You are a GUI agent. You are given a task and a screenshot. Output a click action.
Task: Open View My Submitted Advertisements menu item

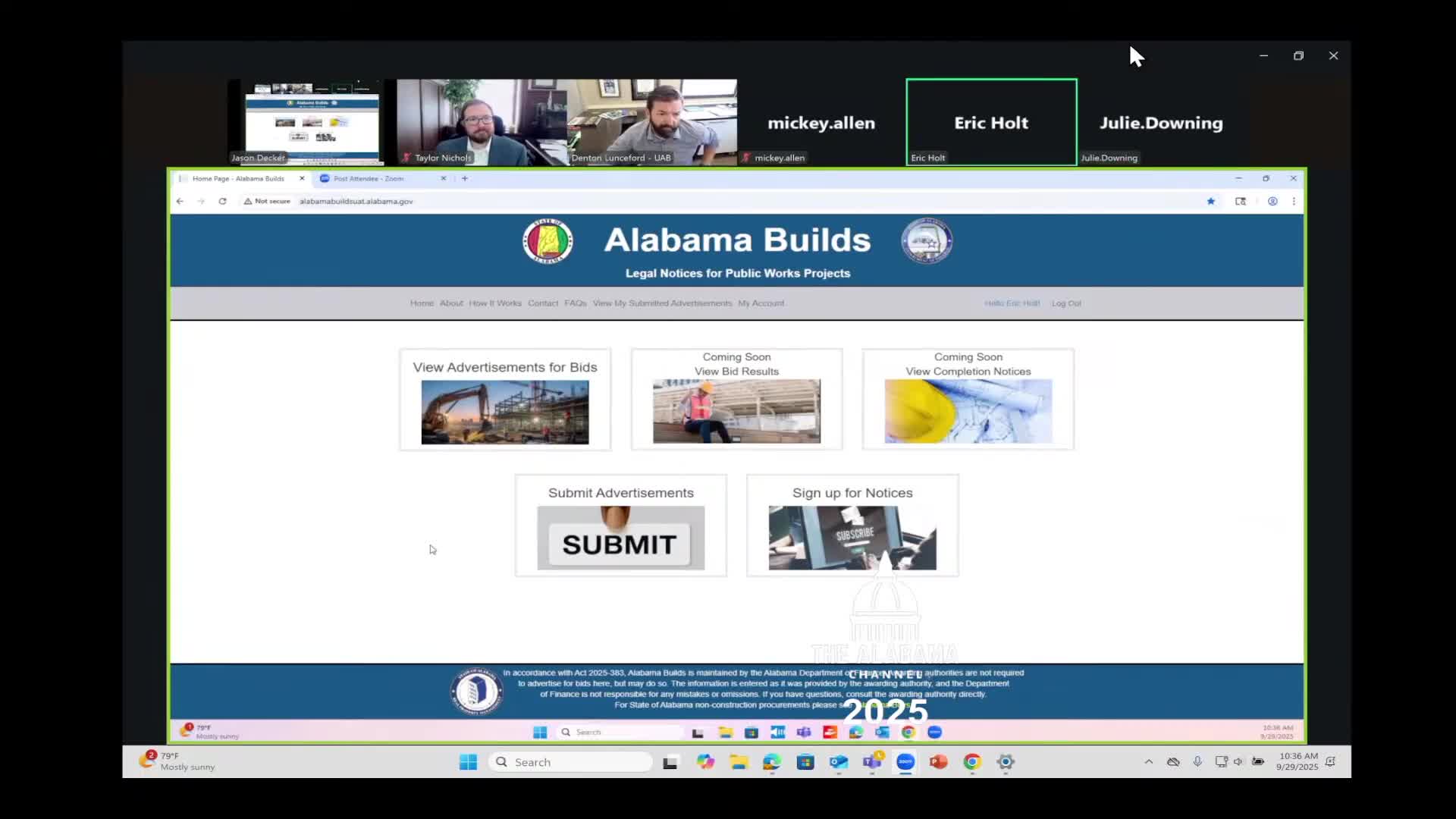pos(662,303)
